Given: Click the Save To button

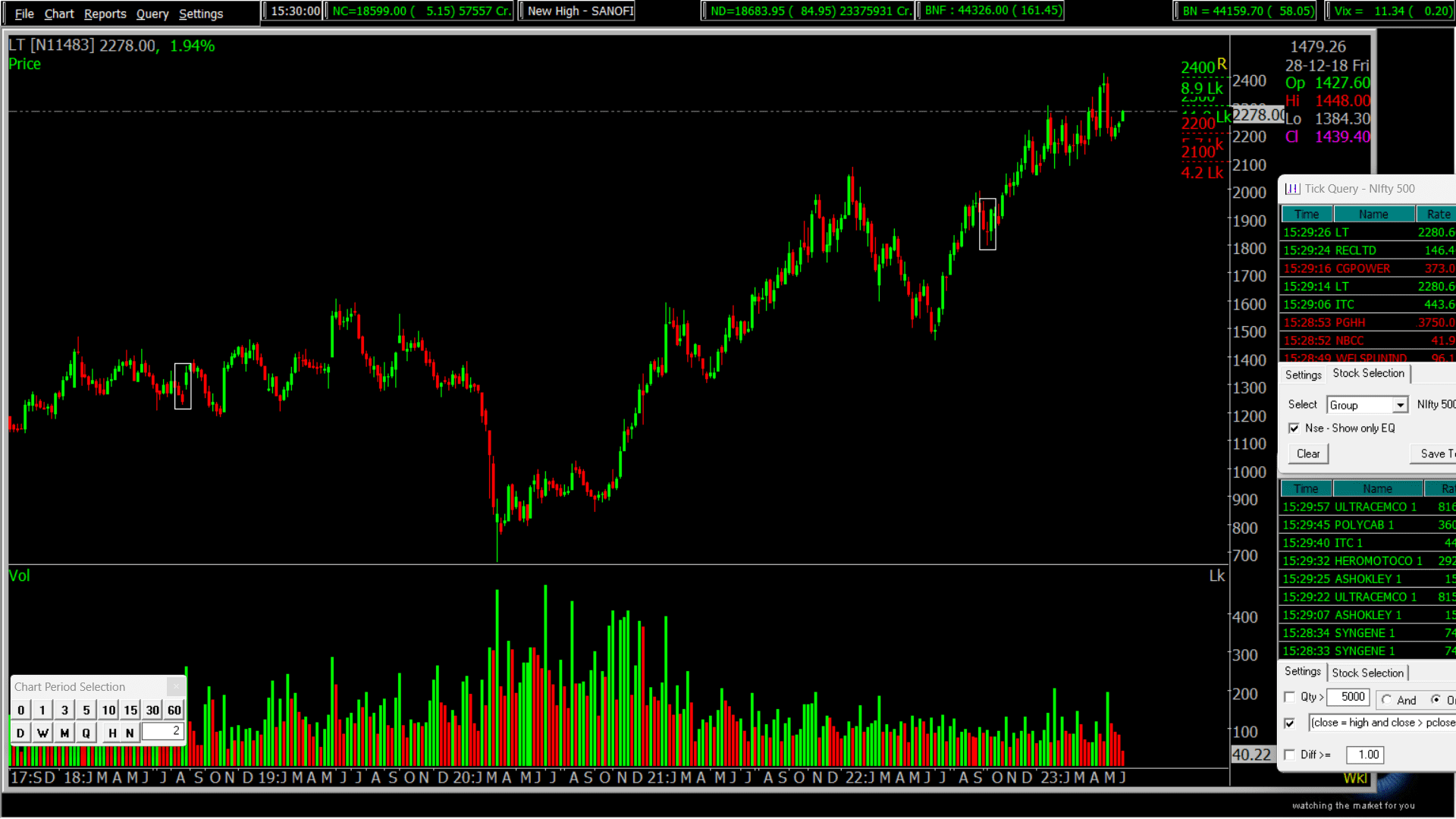Looking at the screenshot, I should tap(1439, 453).
